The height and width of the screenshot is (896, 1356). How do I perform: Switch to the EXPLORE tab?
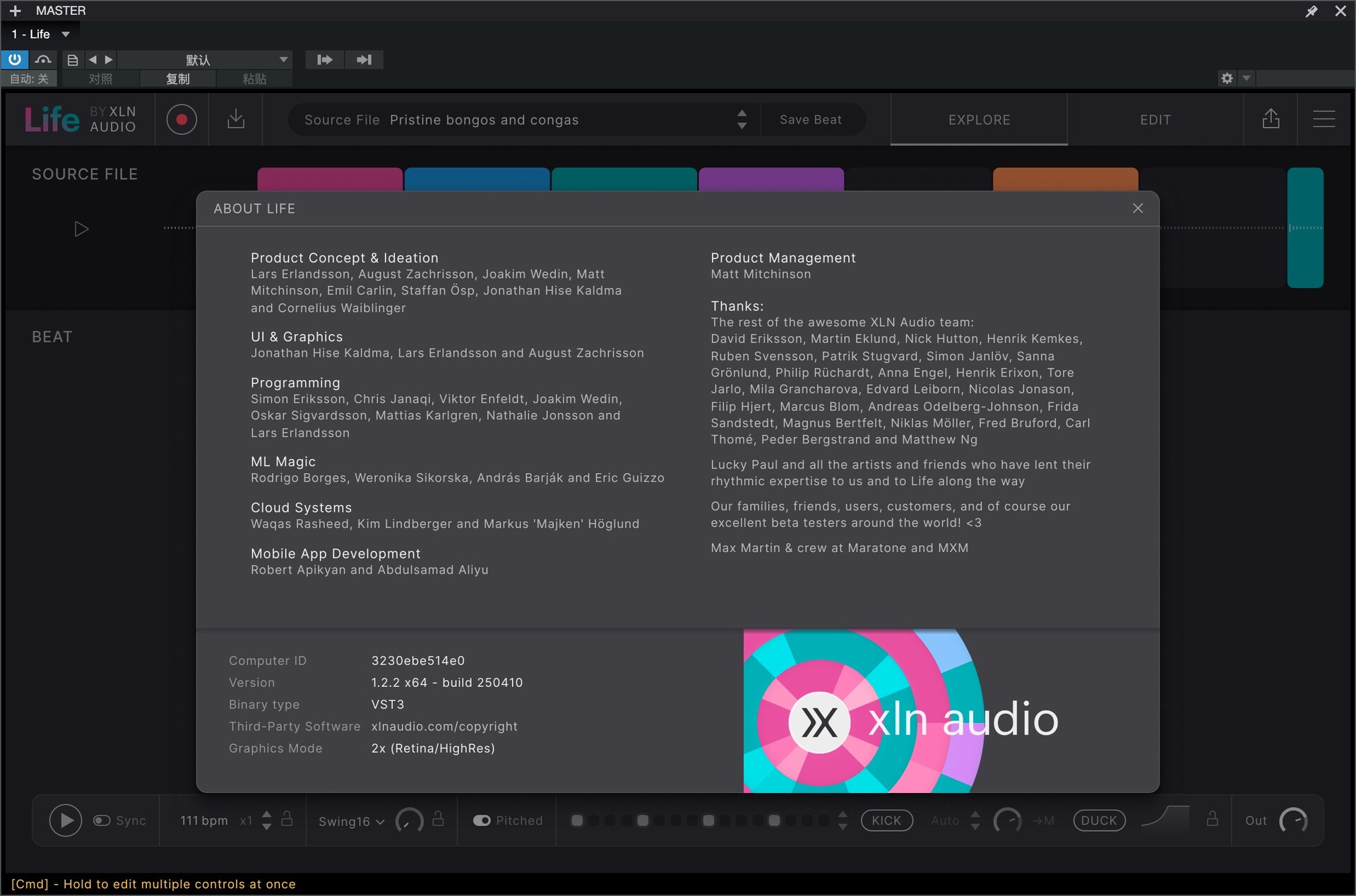[x=979, y=120]
